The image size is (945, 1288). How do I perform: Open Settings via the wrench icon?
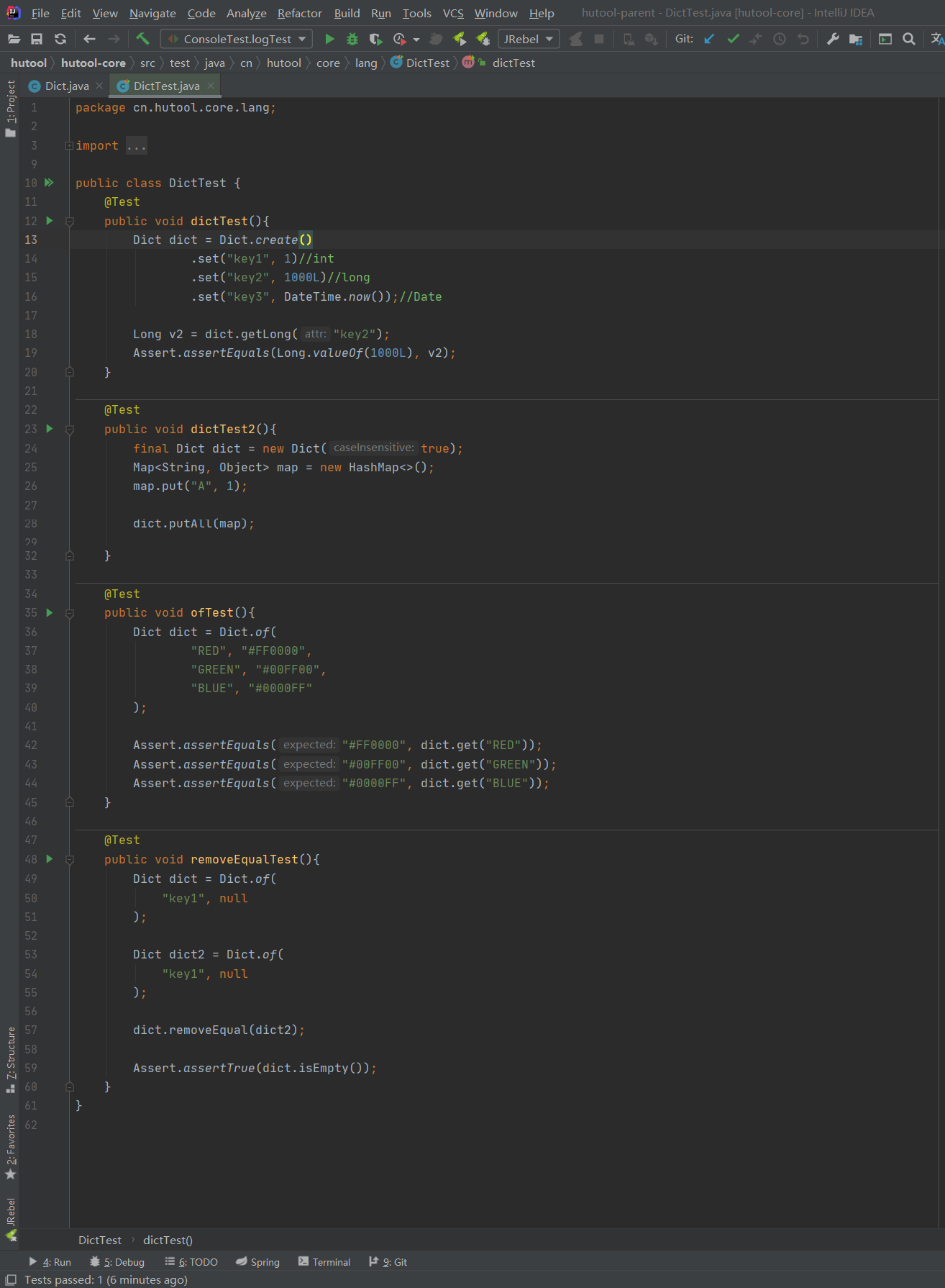click(833, 39)
